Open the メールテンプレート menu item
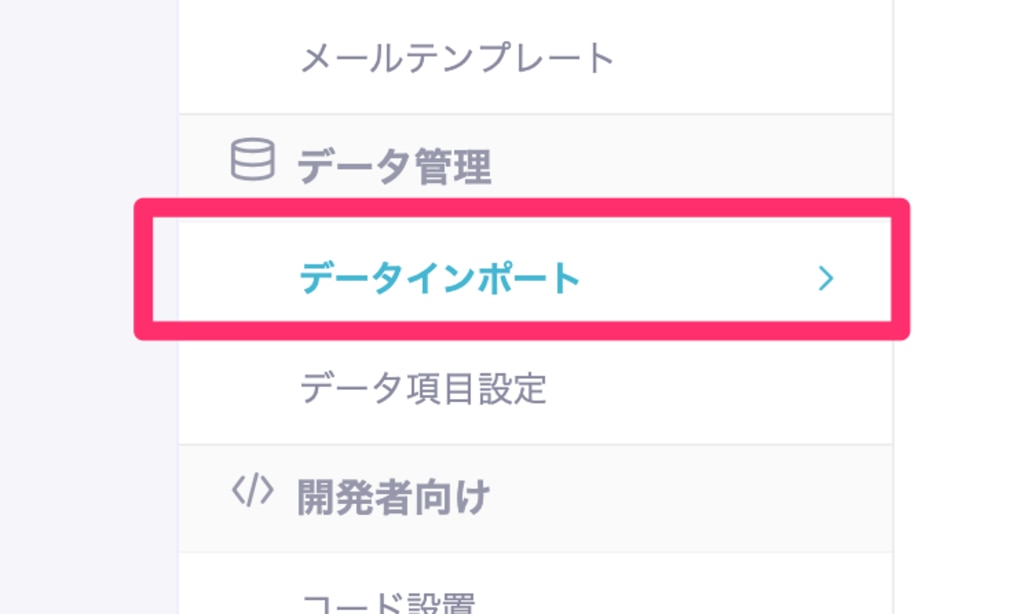Image resolution: width=1024 pixels, height=614 pixels. [535, 57]
